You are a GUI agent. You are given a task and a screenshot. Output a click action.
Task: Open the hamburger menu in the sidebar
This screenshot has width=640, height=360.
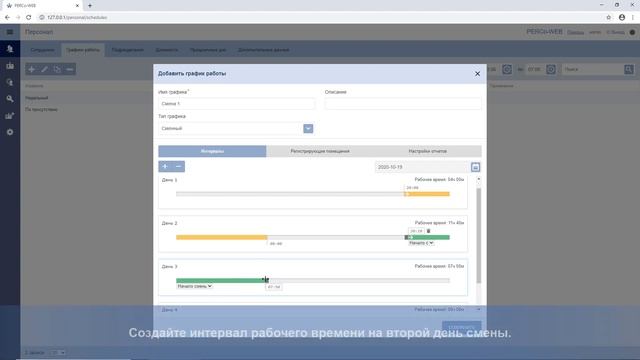pos(10,32)
